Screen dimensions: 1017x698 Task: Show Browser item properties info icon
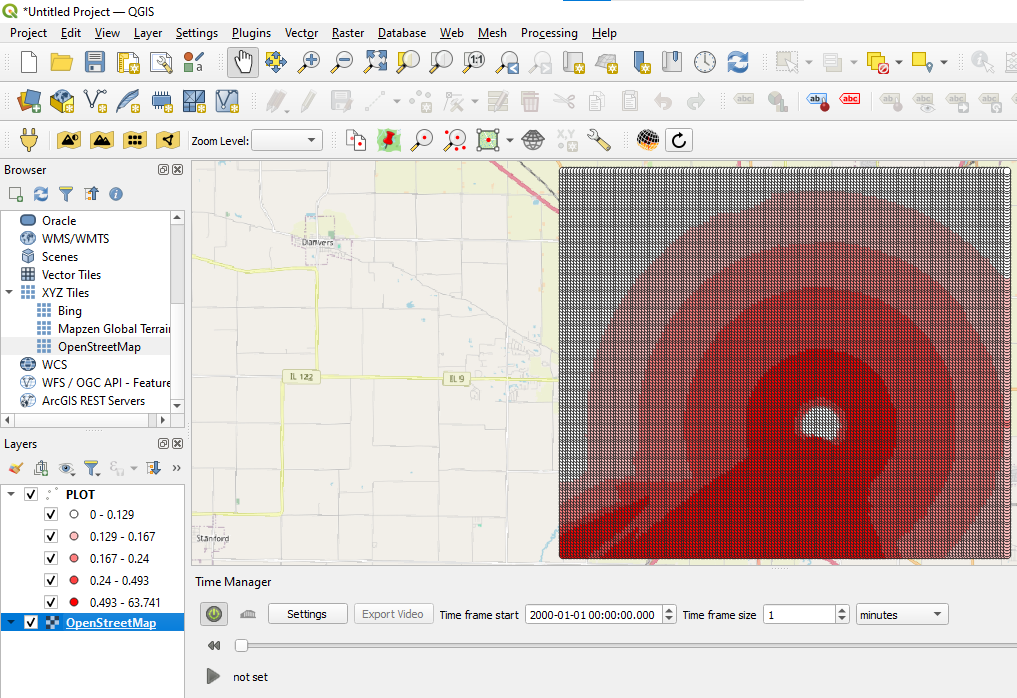(x=116, y=194)
